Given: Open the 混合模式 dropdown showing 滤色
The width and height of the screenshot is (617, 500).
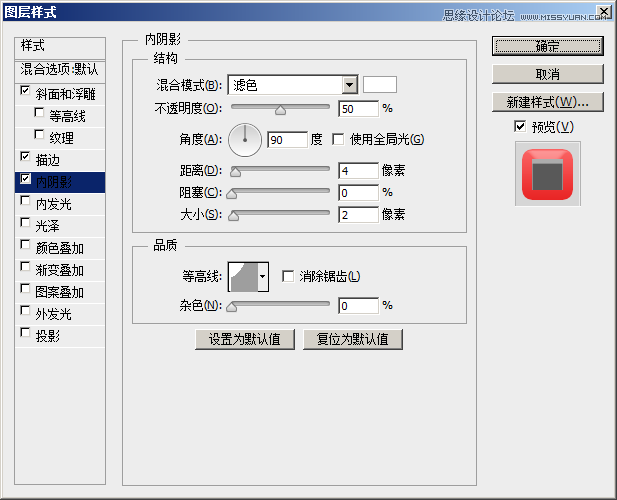Looking at the screenshot, I should point(292,85).
